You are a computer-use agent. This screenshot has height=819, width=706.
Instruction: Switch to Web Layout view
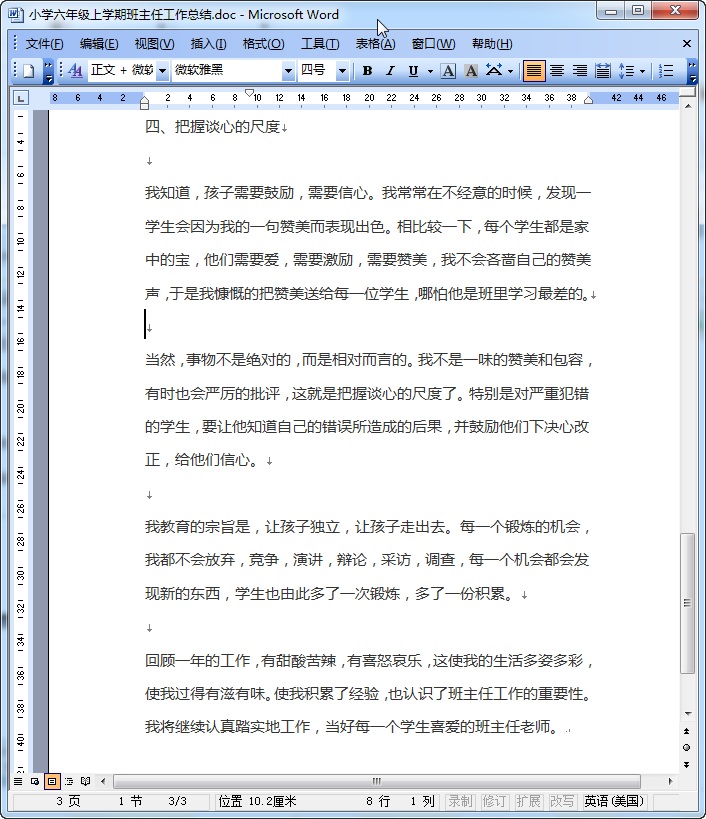click(x=34, y=781)
